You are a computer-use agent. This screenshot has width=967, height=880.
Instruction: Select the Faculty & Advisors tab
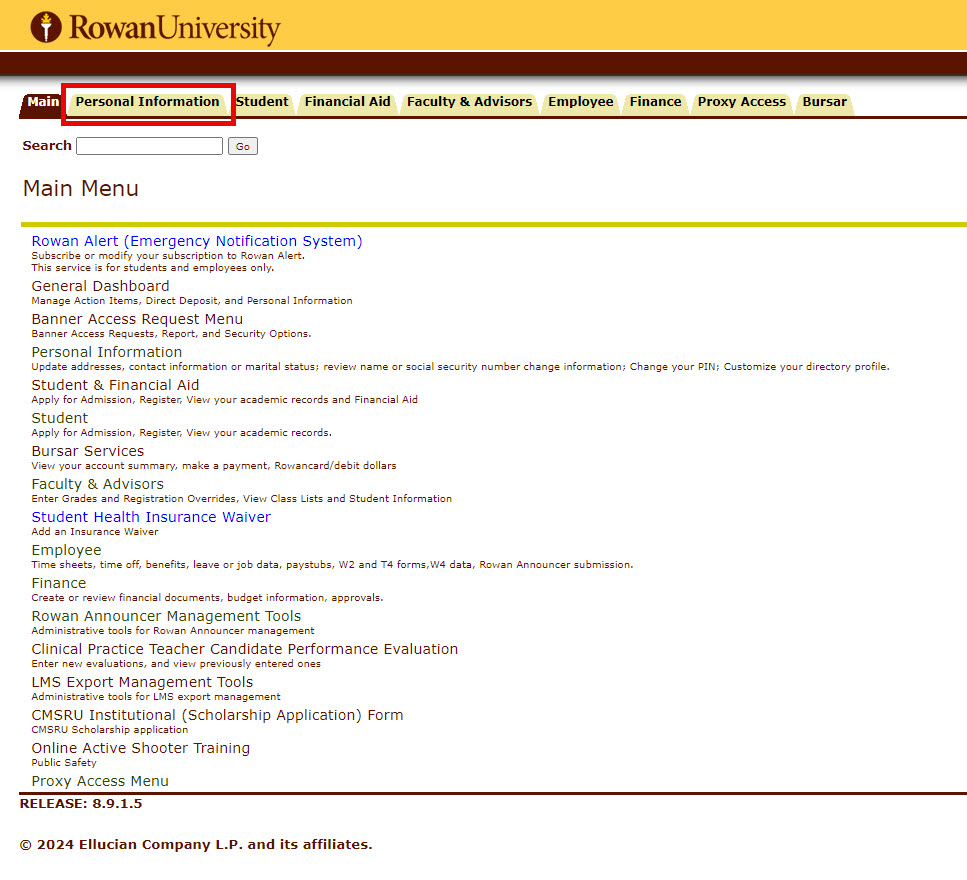point(469,102)
